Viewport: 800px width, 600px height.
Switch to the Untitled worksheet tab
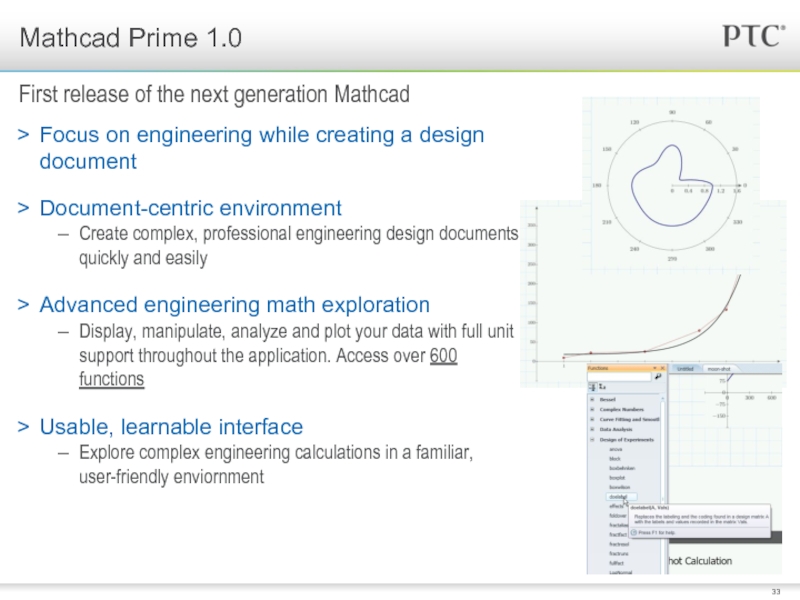[685, 369]
